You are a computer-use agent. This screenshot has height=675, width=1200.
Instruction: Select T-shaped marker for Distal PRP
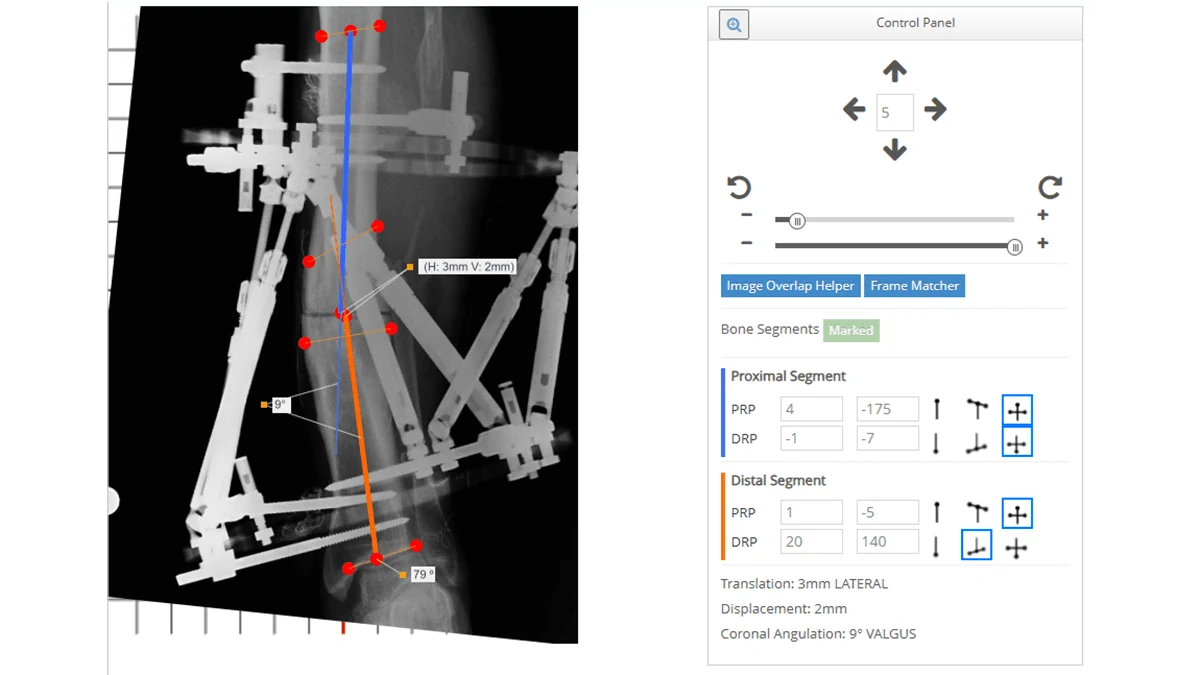[x=977, y=513]
